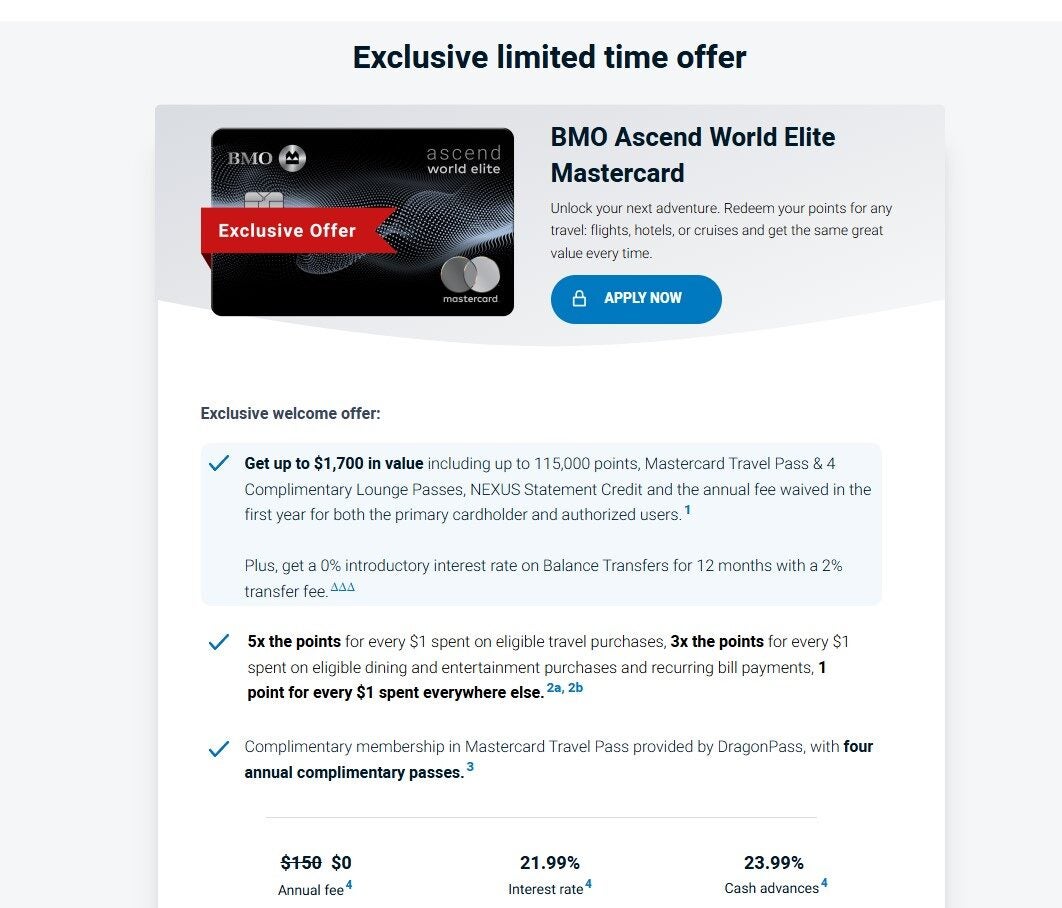Image resolution: width=1062 pixels, height=908 pixels.
Task: Open footnote 3 after "complimentary passes"
Action: click(470, 768)
